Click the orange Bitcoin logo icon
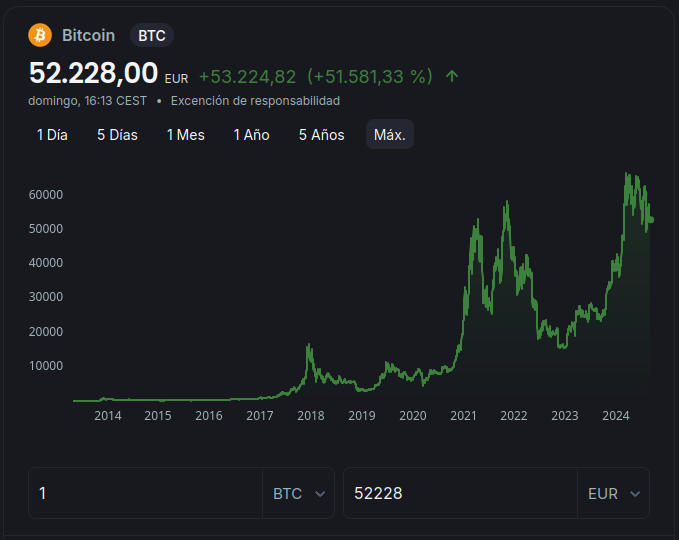The height and width of the screenshot is (540, 679). coord(40,35)
